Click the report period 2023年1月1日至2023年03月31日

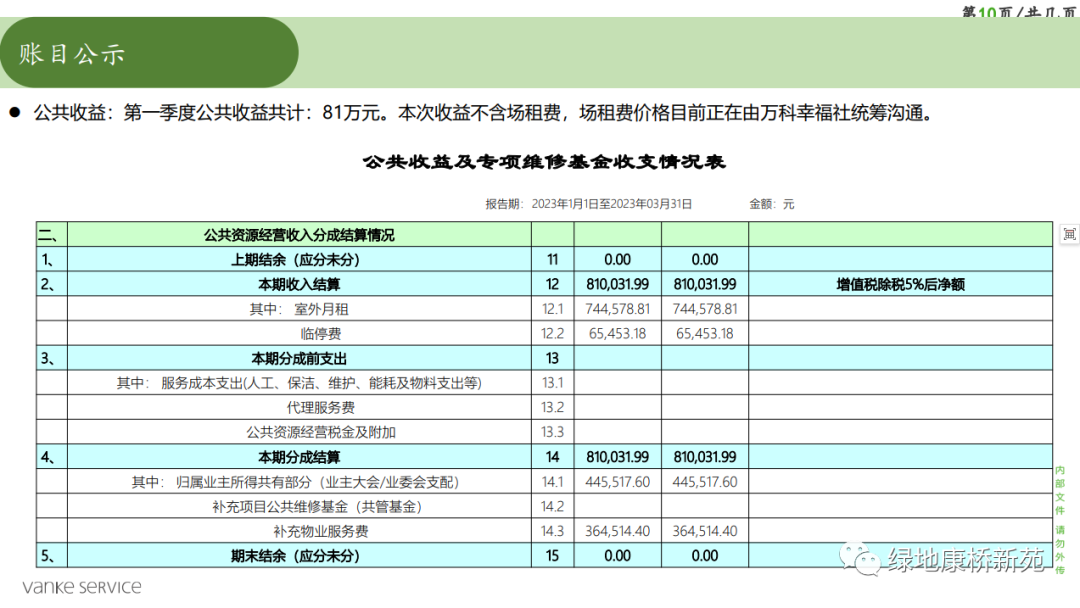click(612, 204)
